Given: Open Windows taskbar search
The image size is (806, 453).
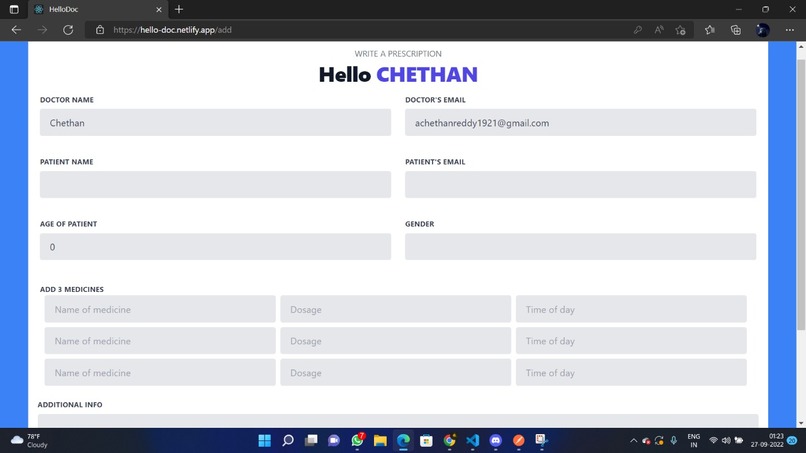Looking at the screenshot, I should [x=288, y=441].
